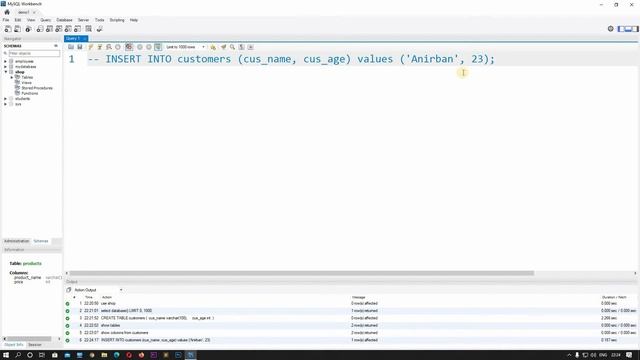
Task: Toggle word wrap icon in editor toolbar
Action: 251,47
